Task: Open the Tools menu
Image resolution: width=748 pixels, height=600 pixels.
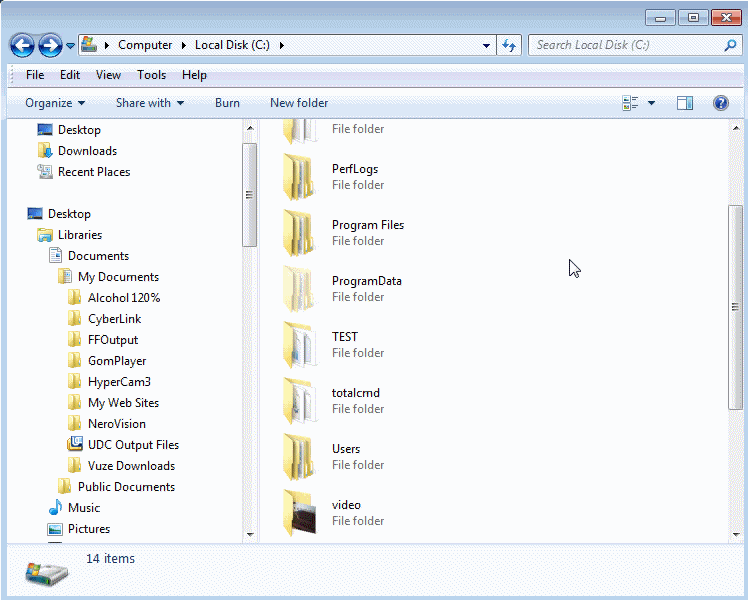Action: tap(152, 75)
